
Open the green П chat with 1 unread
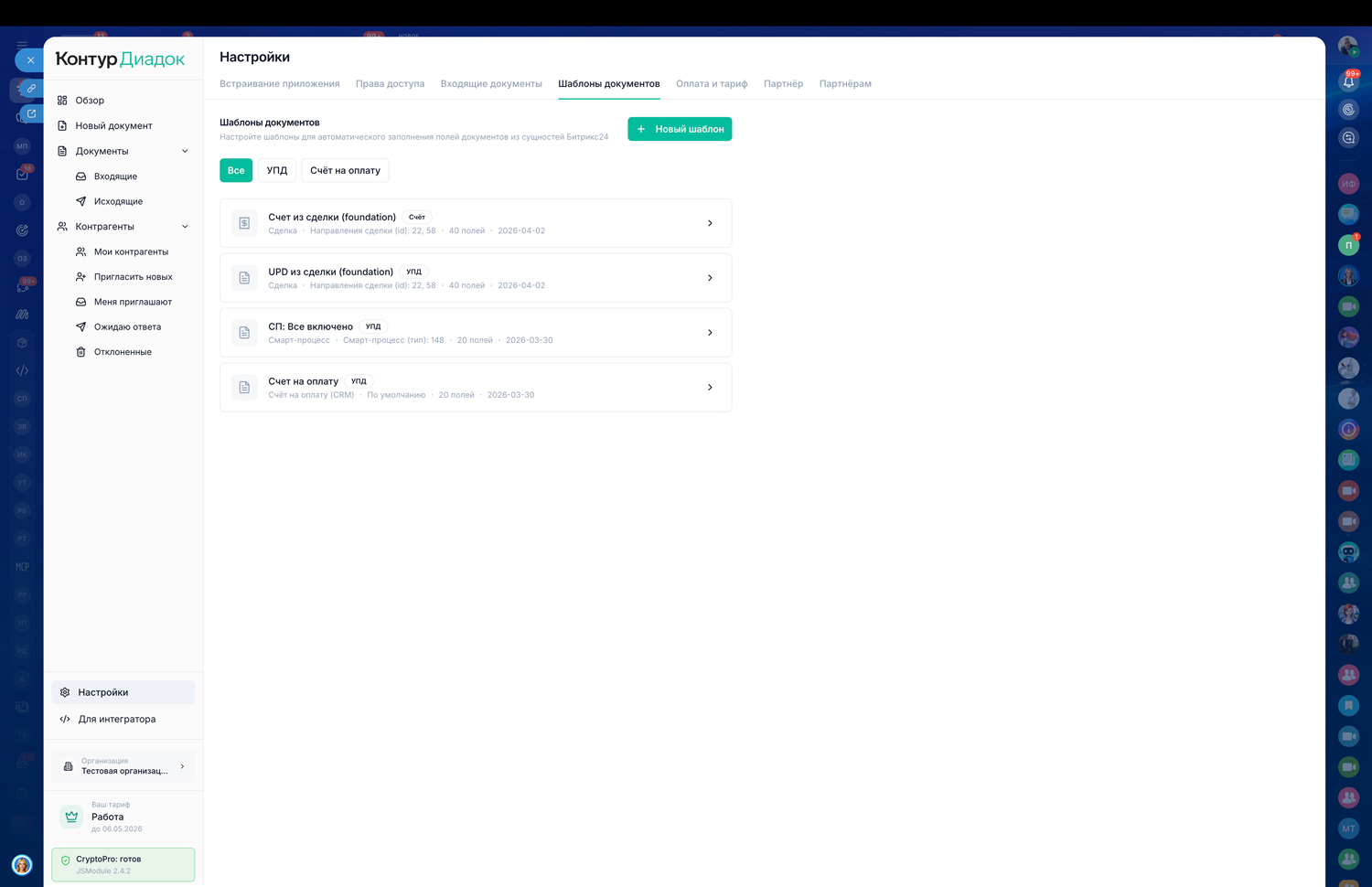click(x=1348, y=245)
